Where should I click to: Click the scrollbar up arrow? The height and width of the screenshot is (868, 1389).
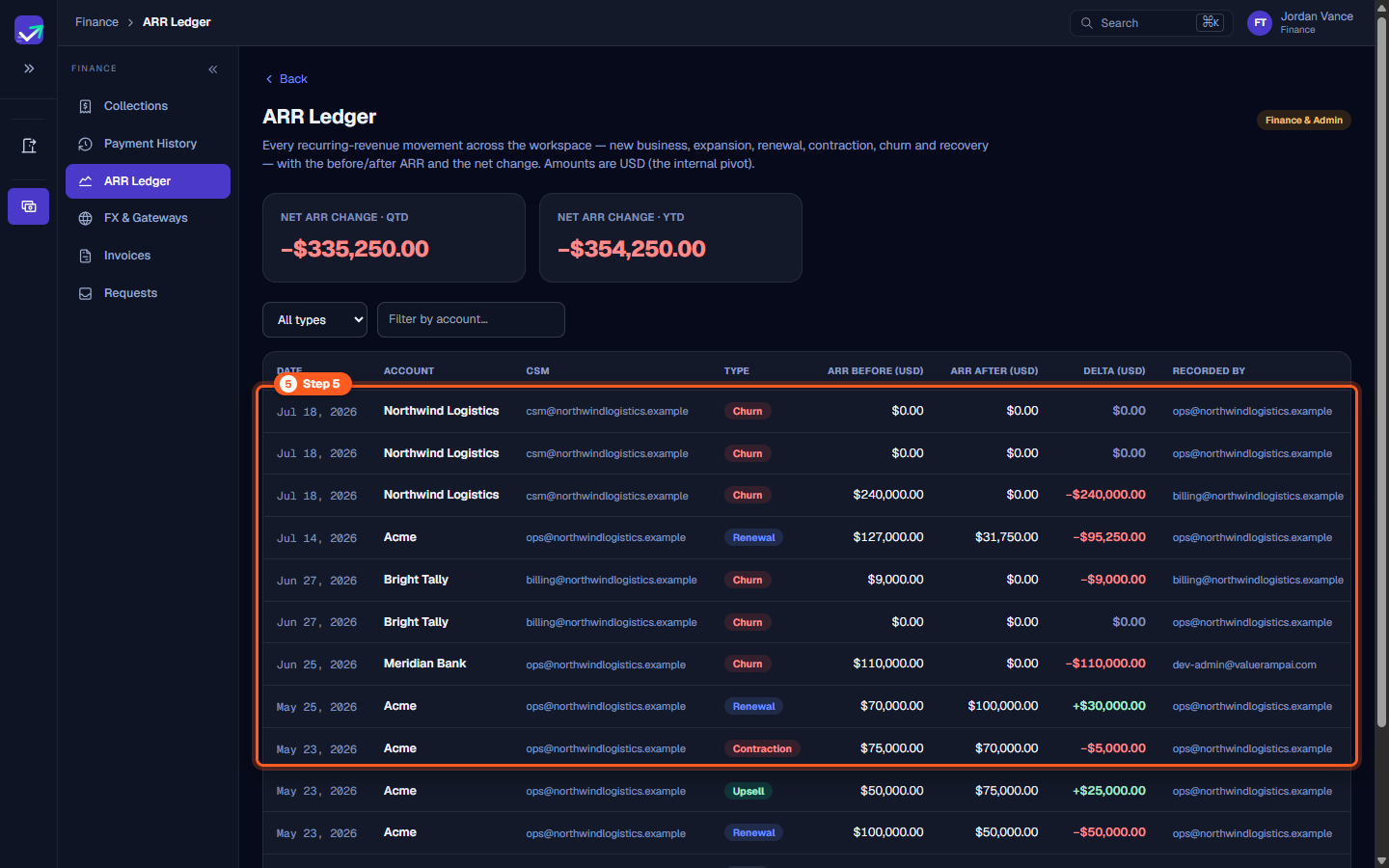point(1381,7)
